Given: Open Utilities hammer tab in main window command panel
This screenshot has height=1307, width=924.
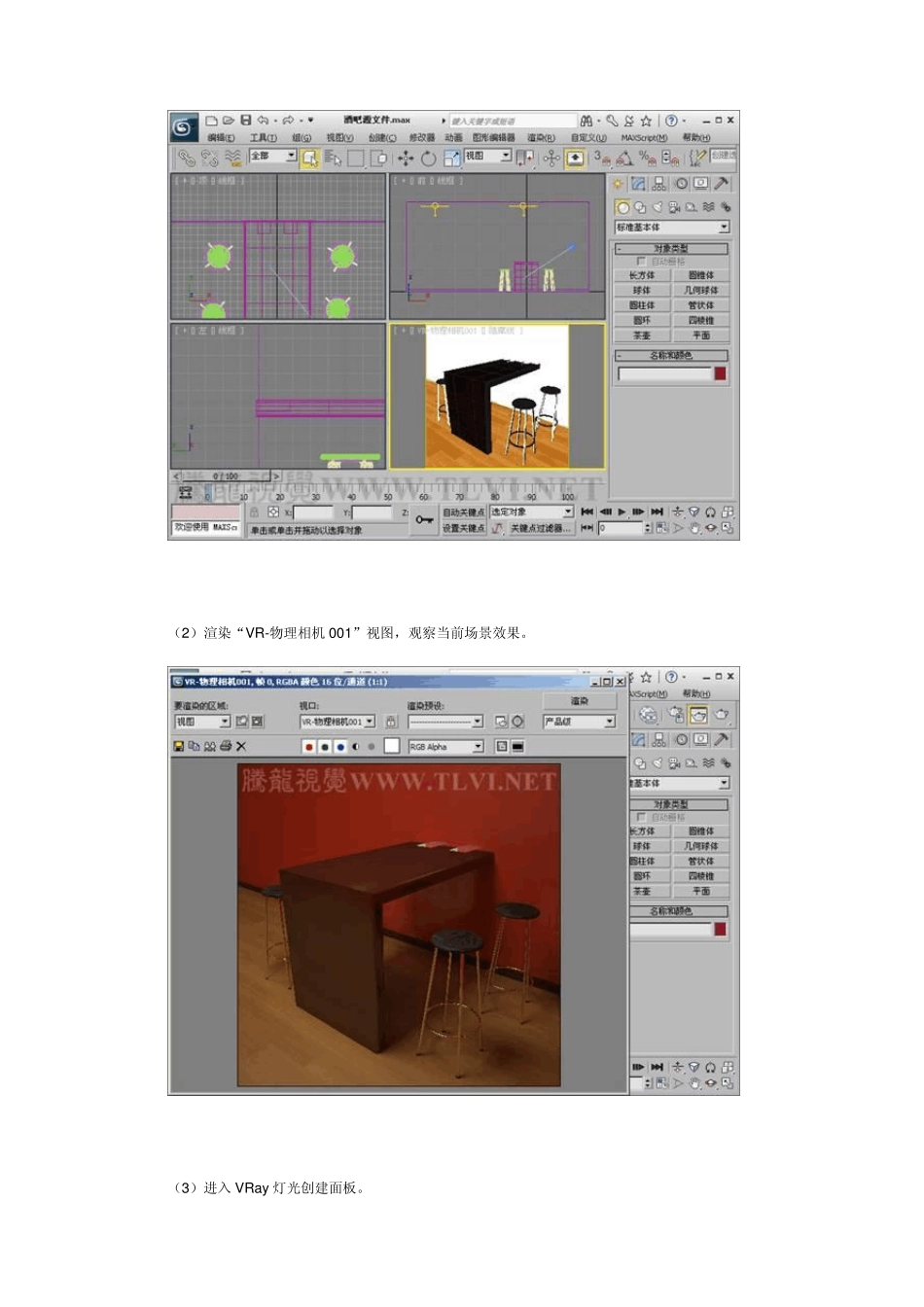Looking at the screenshot, I should point(722,184).
